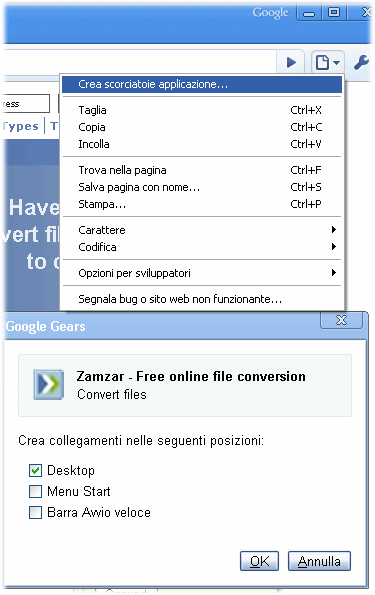Confirm with the OK button

[x=260, y=561]
